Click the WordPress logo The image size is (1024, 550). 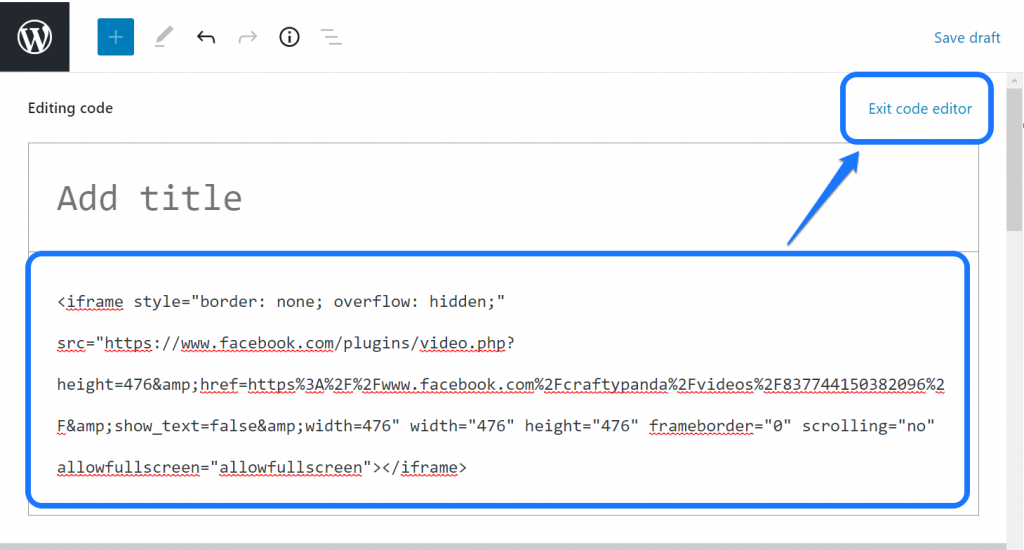tap(35, 37)
